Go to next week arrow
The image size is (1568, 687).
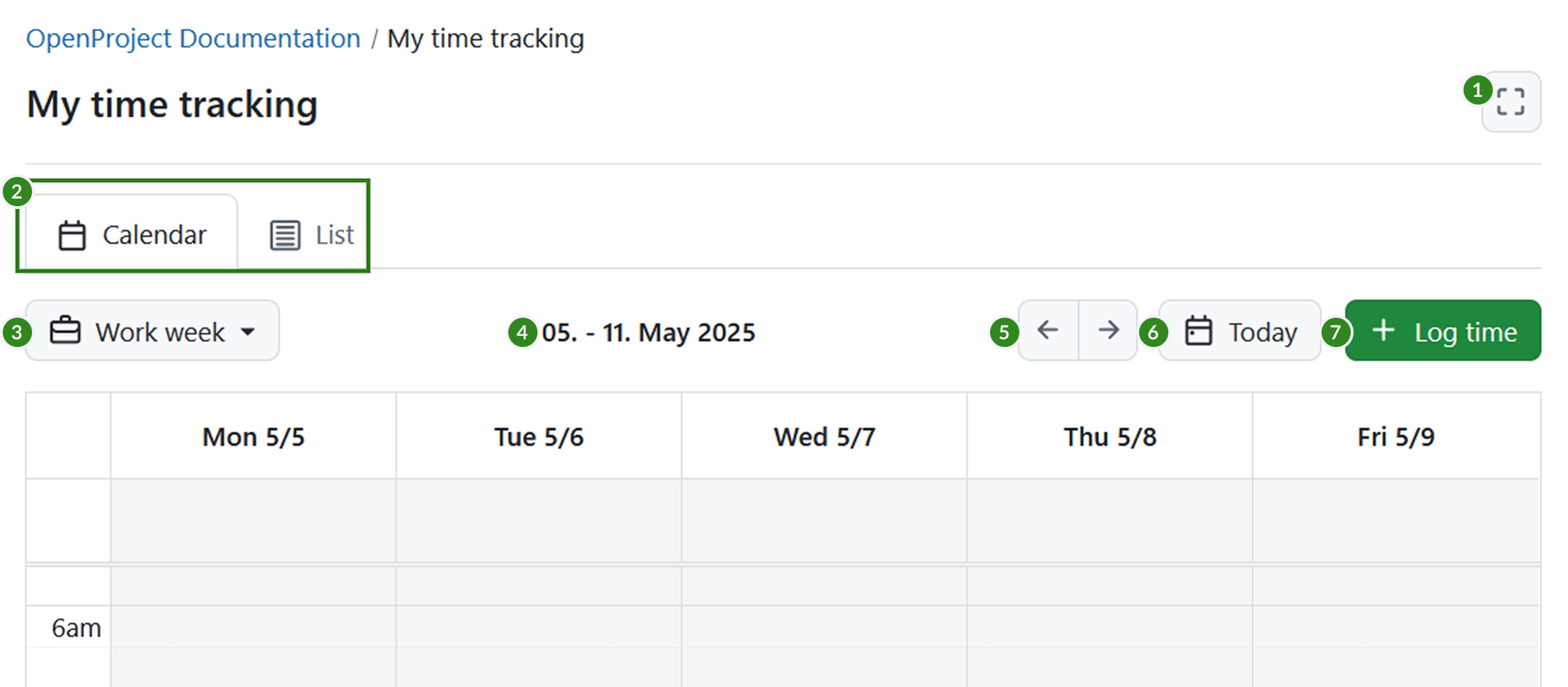click(1108, 330)
